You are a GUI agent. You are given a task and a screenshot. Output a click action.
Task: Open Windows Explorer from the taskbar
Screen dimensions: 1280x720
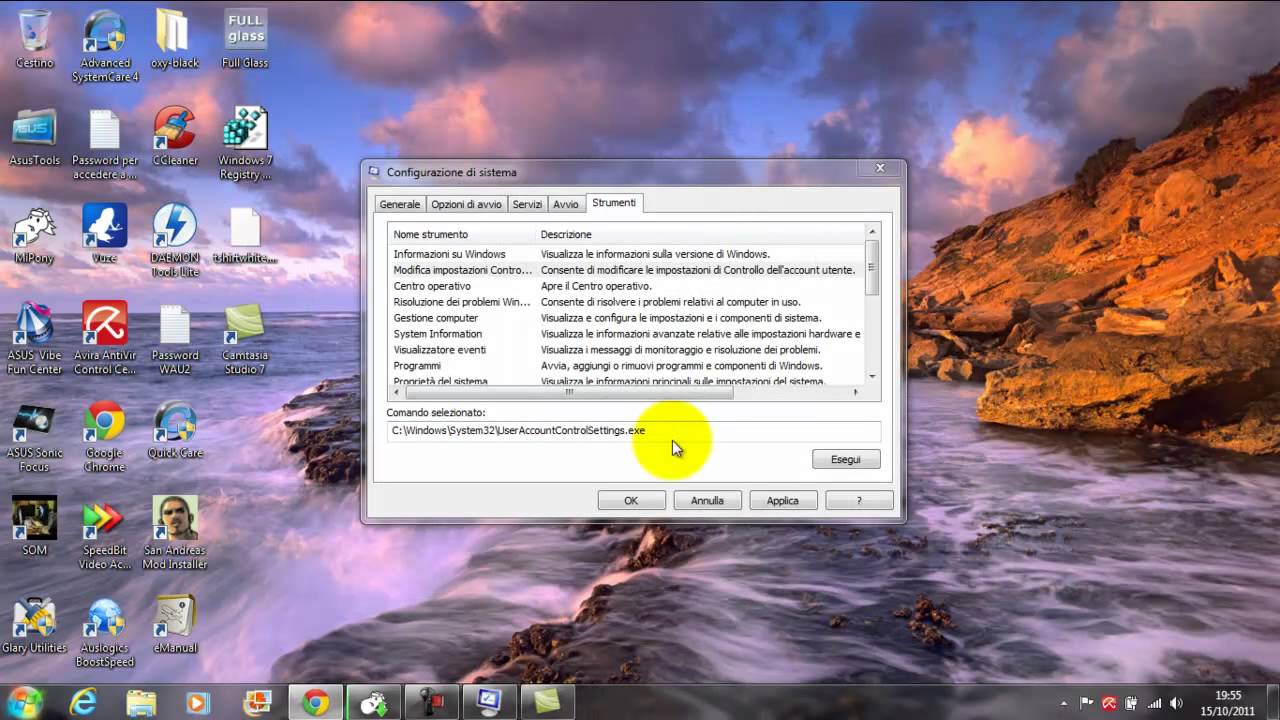[x=141, y=702]
